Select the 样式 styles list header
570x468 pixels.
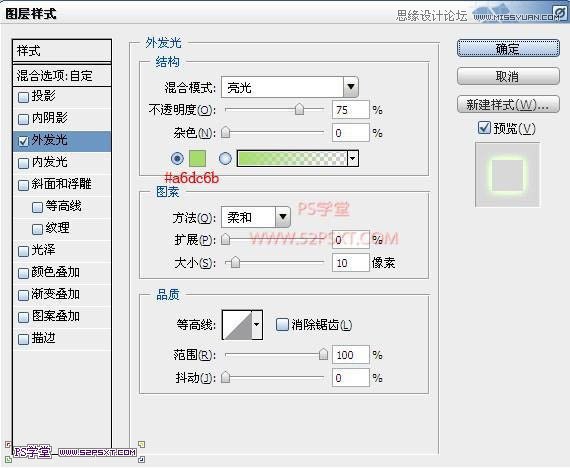[x=62, y=51]
